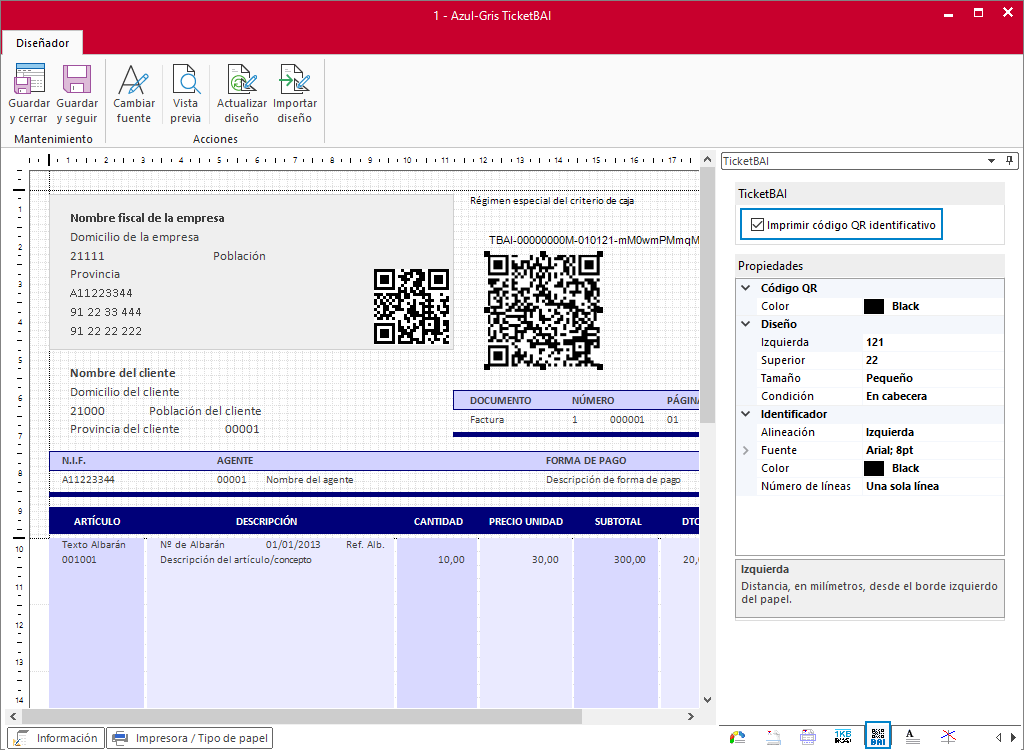Minimize the Azul-Gris TicketBAI window
This screenshot has height=750, width=1024.
tap(948, 14)
